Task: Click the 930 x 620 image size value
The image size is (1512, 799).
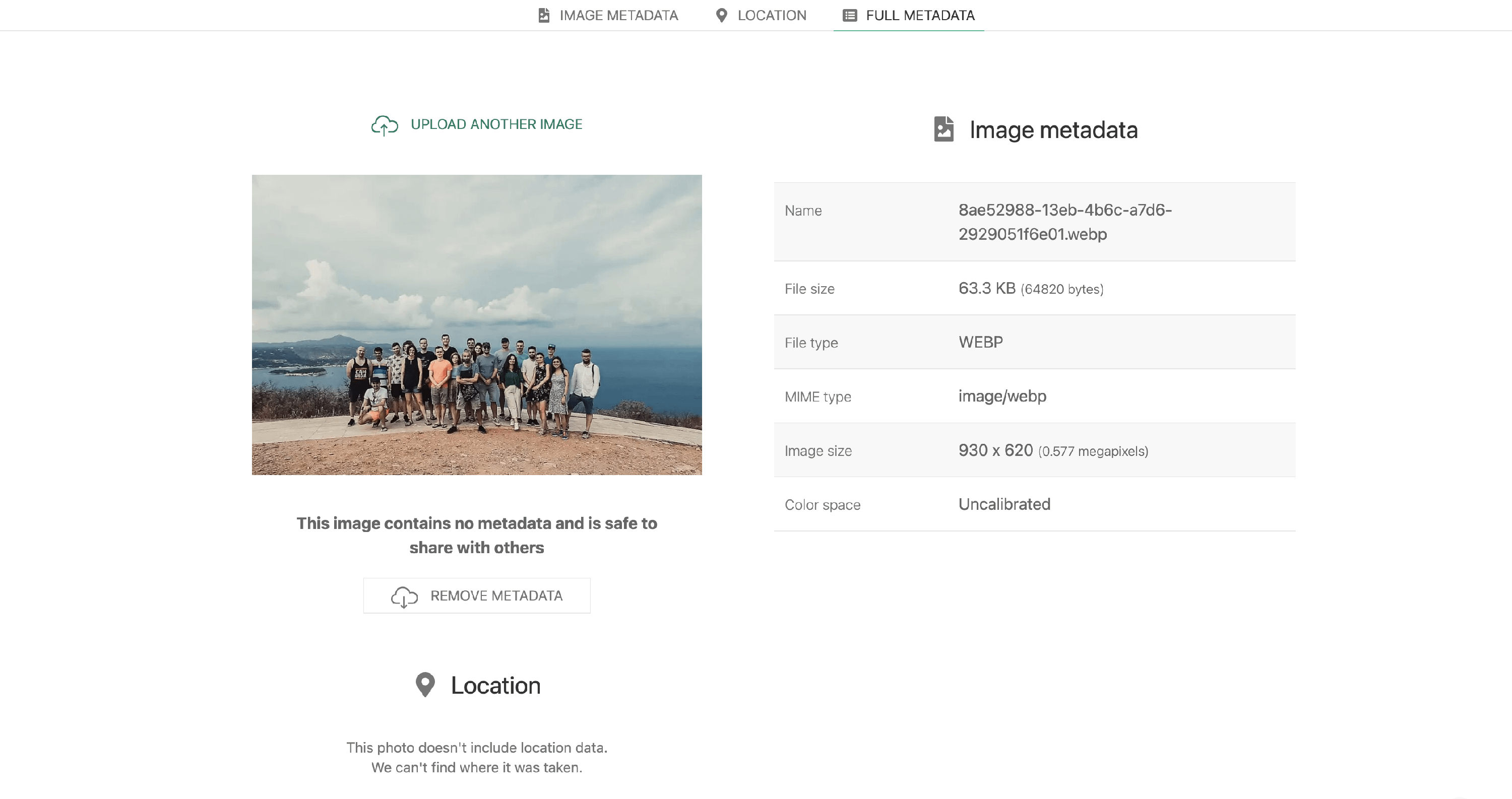Action: coord(995,450)
